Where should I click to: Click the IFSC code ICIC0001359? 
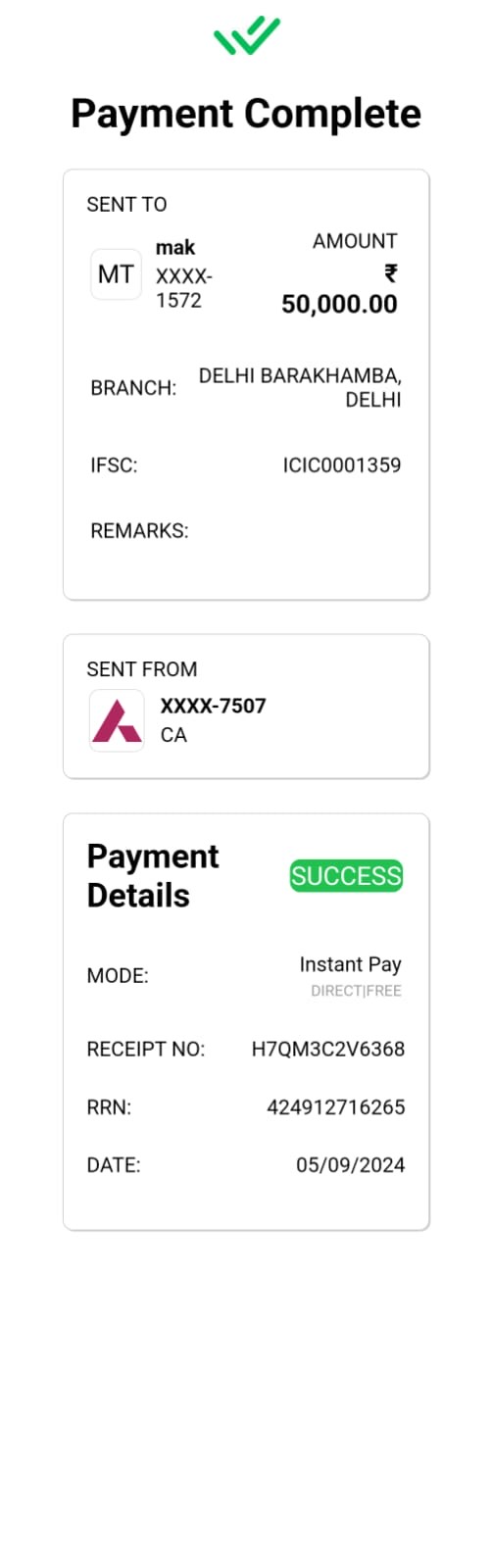342,465
